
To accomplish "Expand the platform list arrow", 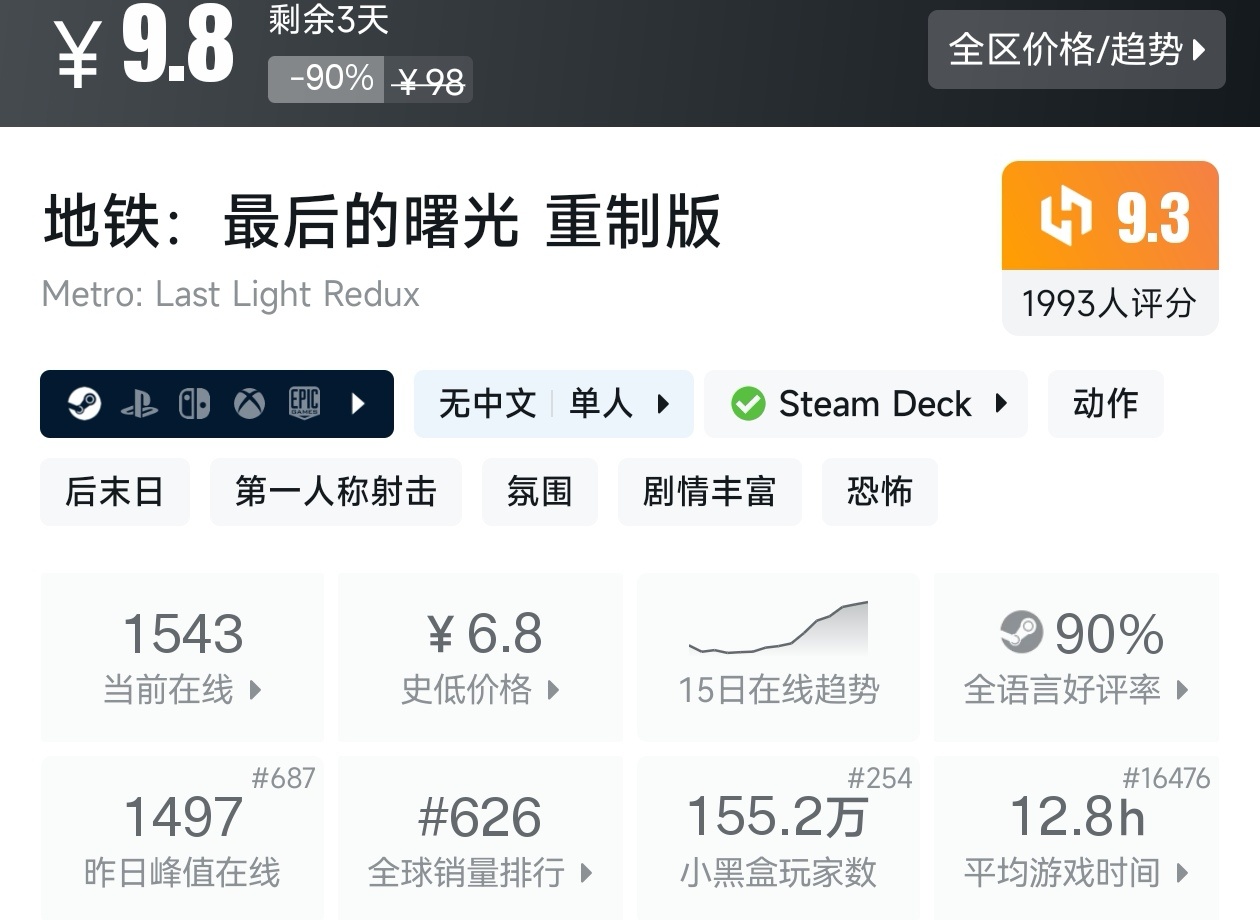I will [359, 404].
